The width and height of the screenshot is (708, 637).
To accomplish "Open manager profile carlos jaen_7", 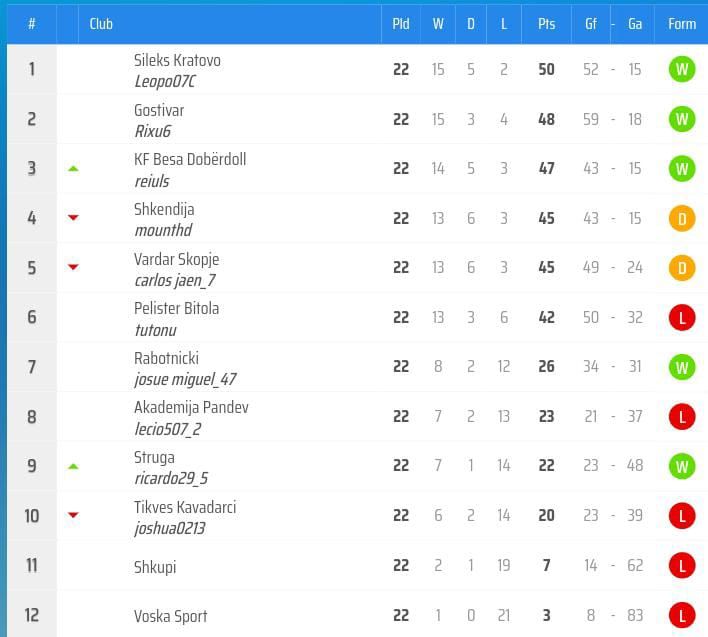I will [174, 280].
